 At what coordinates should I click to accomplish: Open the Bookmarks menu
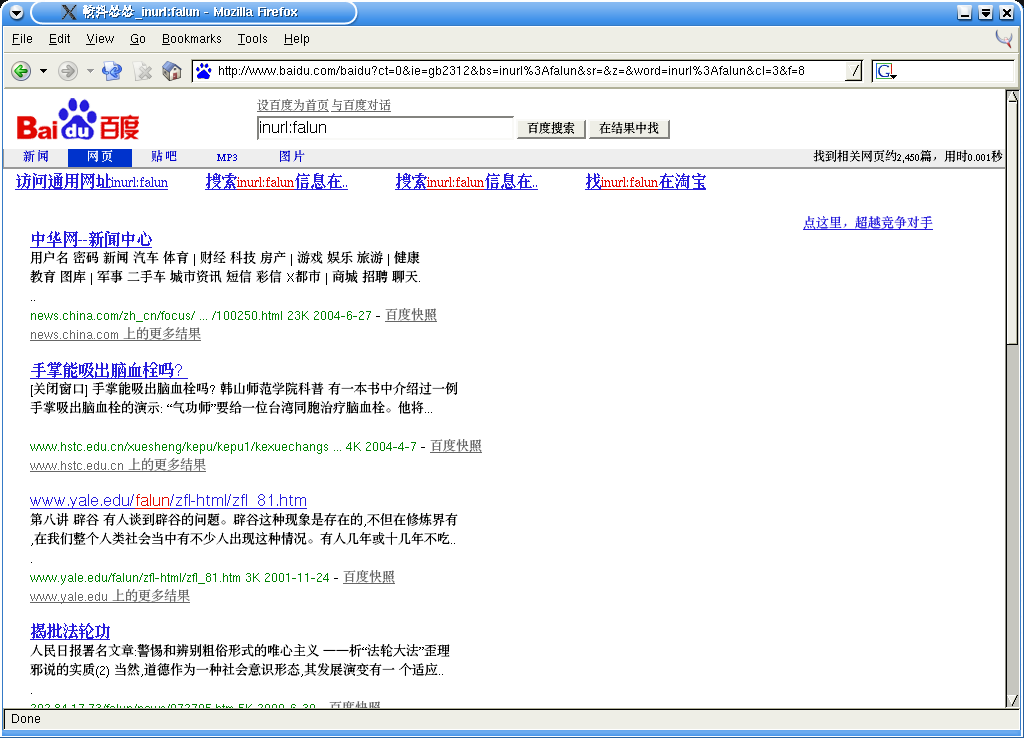pyautogui.click(x=191, y=39)
